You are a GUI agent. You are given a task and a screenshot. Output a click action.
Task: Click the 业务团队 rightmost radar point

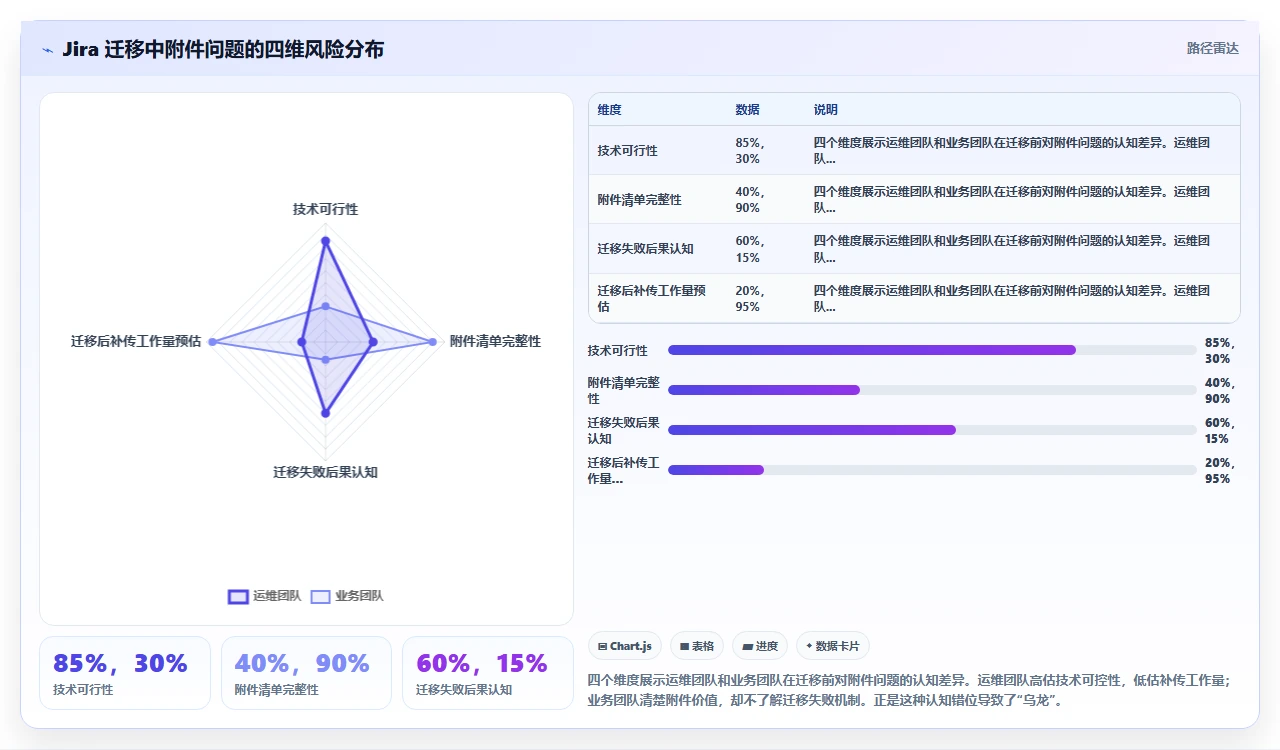click(432, 342)
